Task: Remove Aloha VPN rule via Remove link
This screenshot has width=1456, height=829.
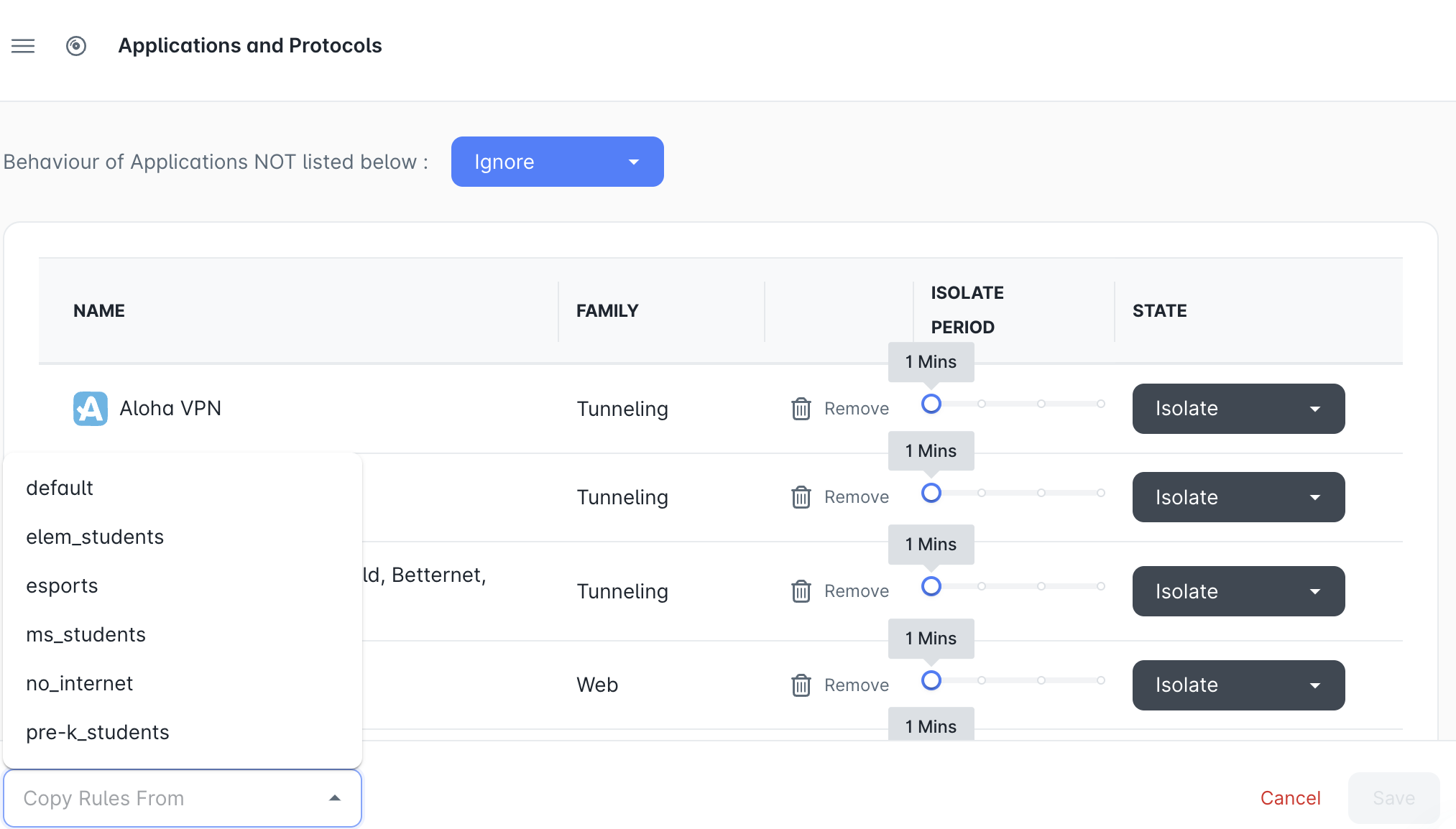Action: (857, 409)
